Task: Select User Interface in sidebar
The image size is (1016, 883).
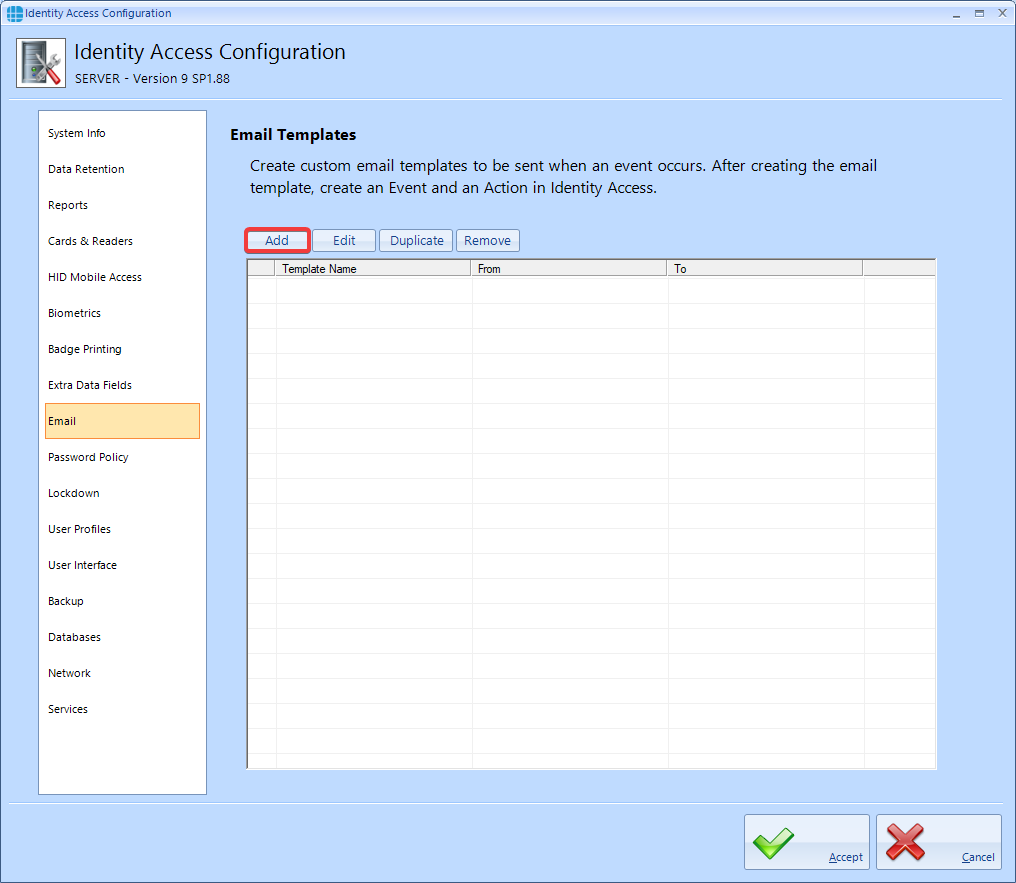Action: 122,565
